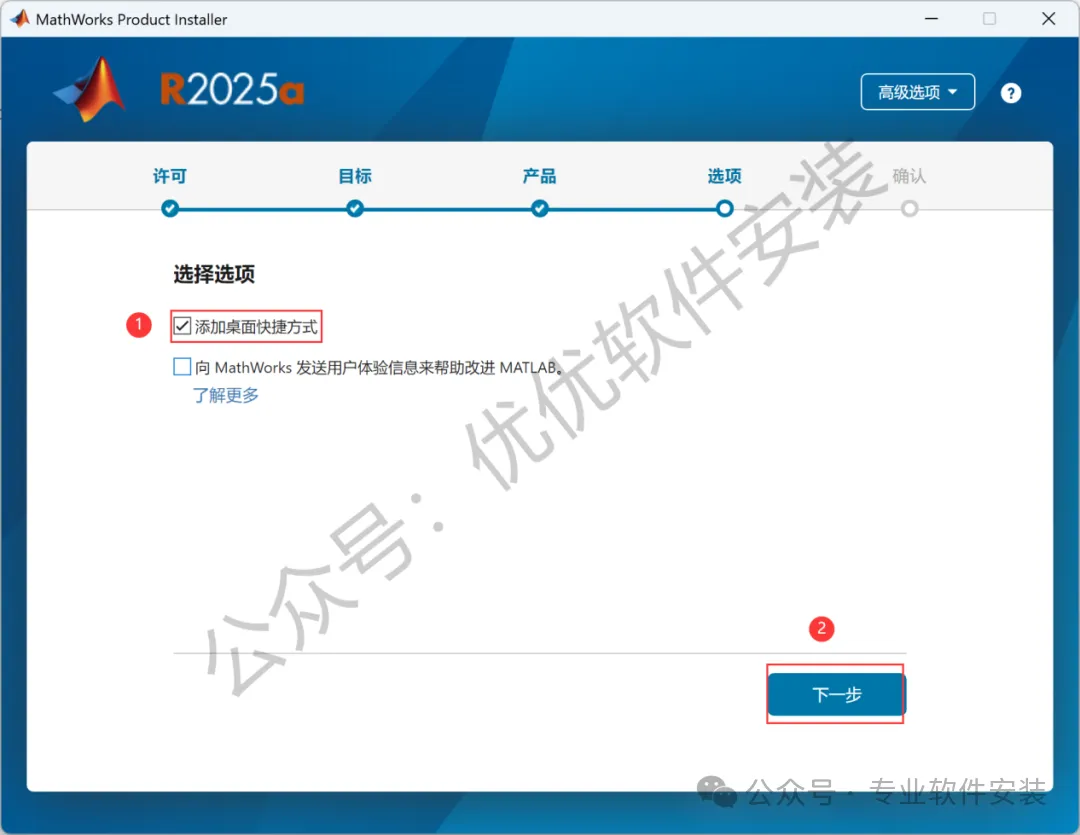Go to the 产品 step
Image resolution: width=1080 pixels, height=835 pixels.
pyautogui.click(x=539, y=176)
